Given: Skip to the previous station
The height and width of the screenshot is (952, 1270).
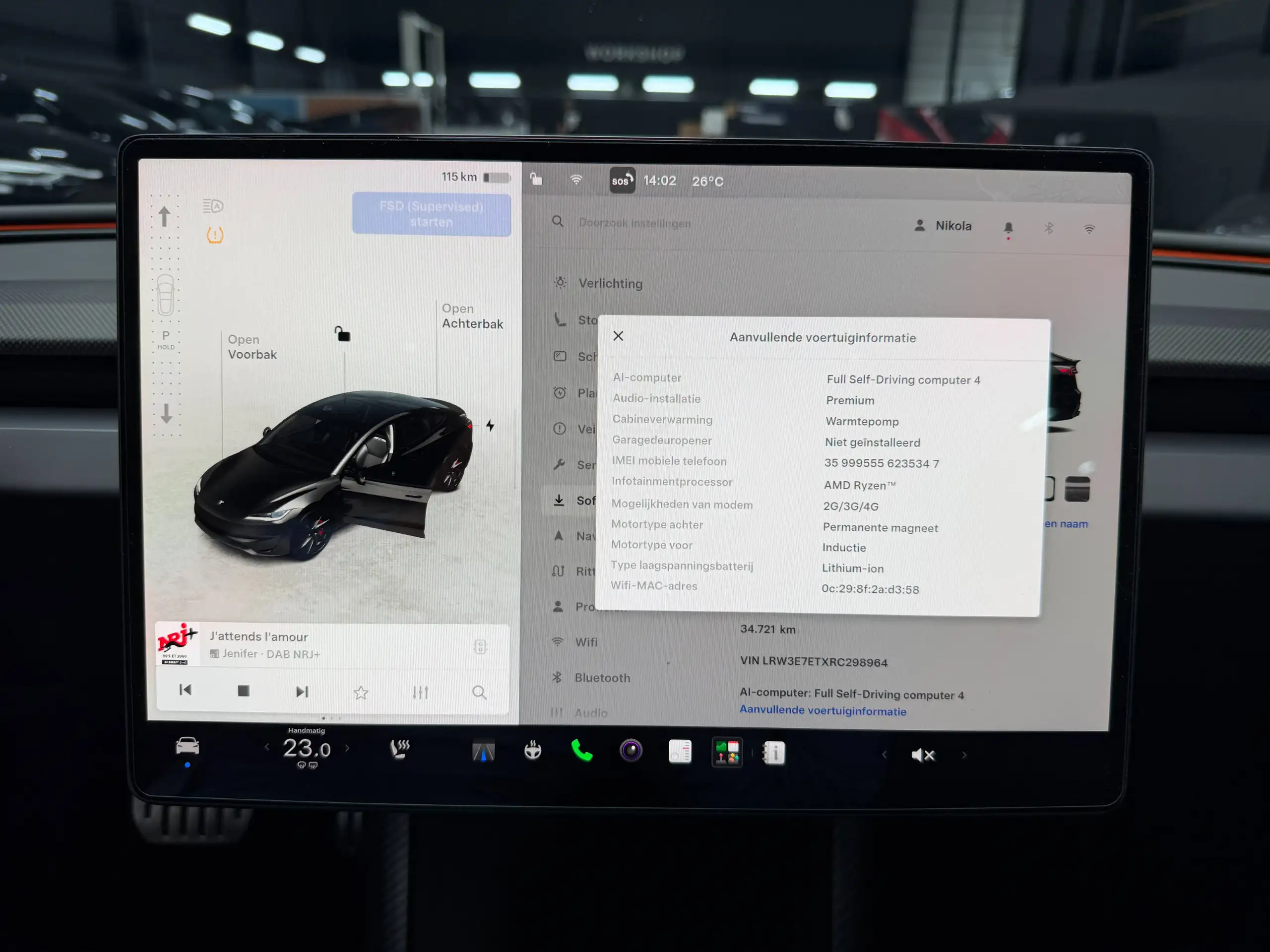Looking at the screenshot, I should pyautogui.click(x=185, y=690).
